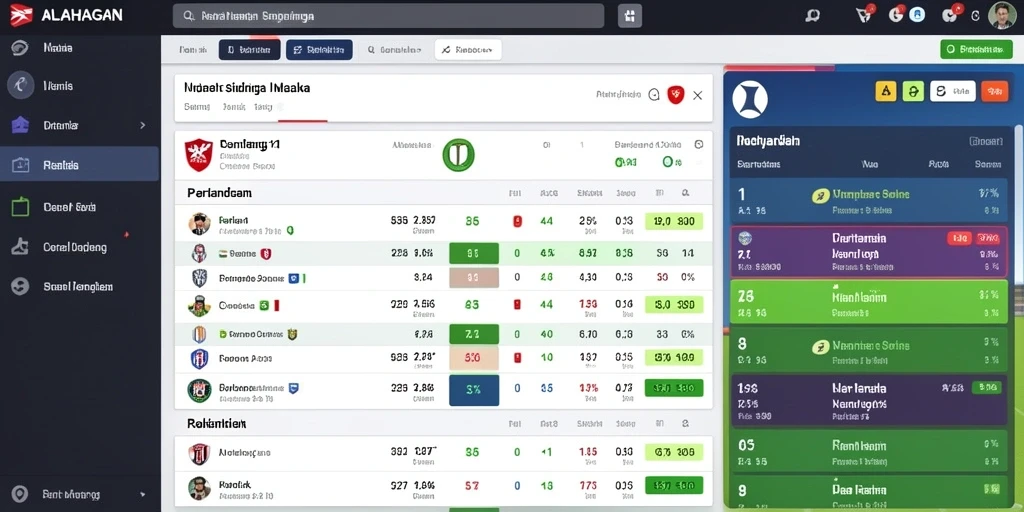The height and width of the screenshot is (512, 1024).
Task: Open the chat bubble icon in the top bar
Action: (812, 16)
